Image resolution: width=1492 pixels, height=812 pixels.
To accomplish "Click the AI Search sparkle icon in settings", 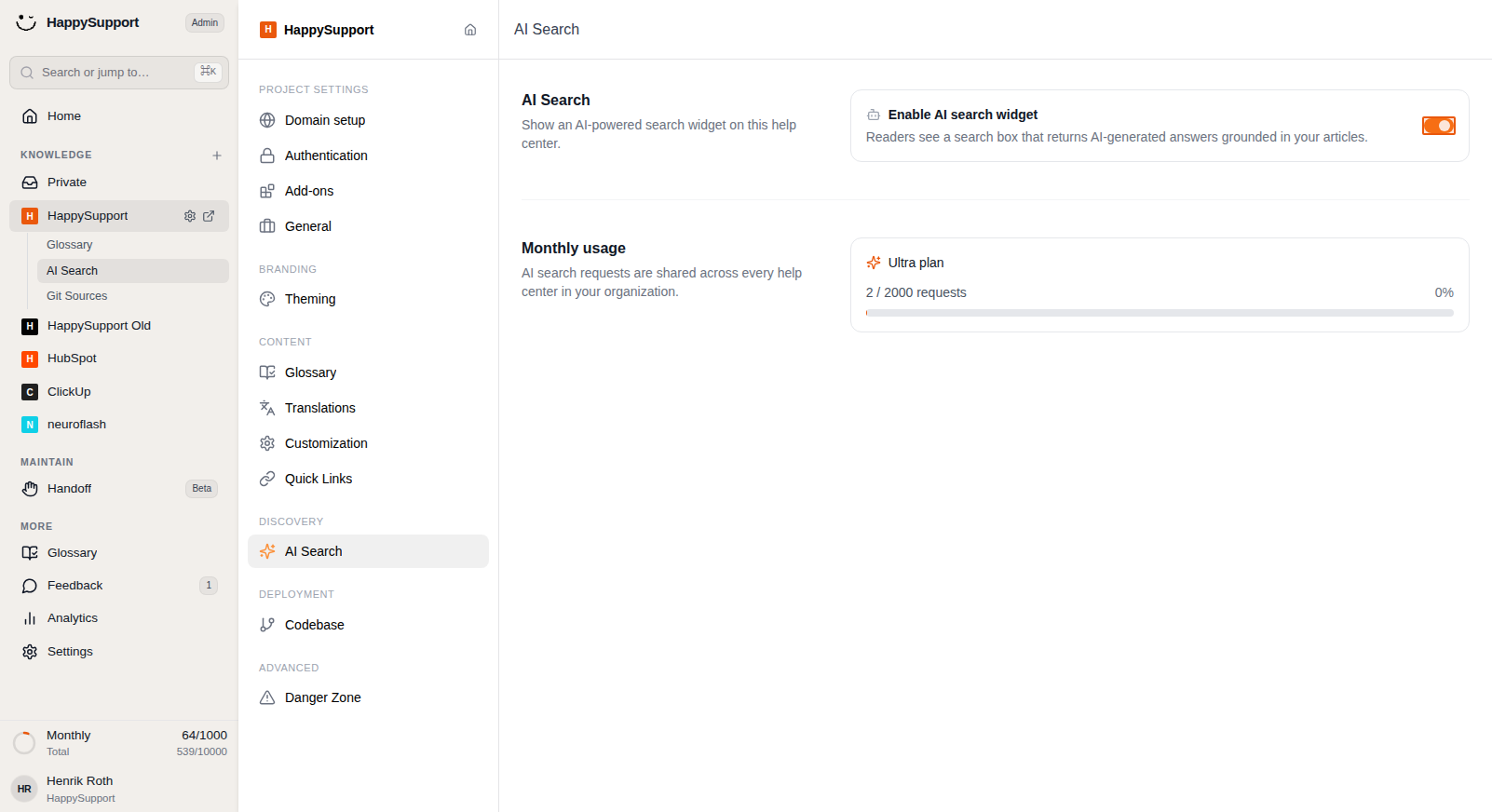I will (x=267, y=551).
